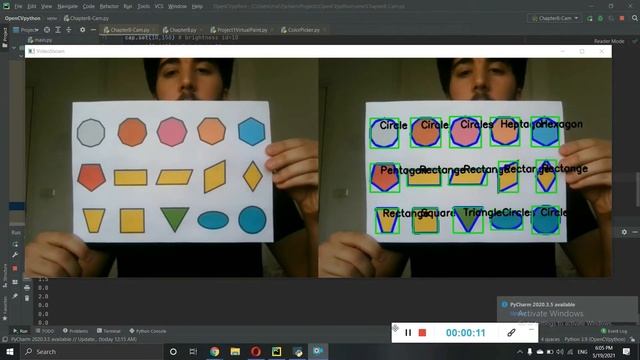The image size is (640, 360).
Task: Click the red Stop icon in top toolbar
Action: click(622, 18)
